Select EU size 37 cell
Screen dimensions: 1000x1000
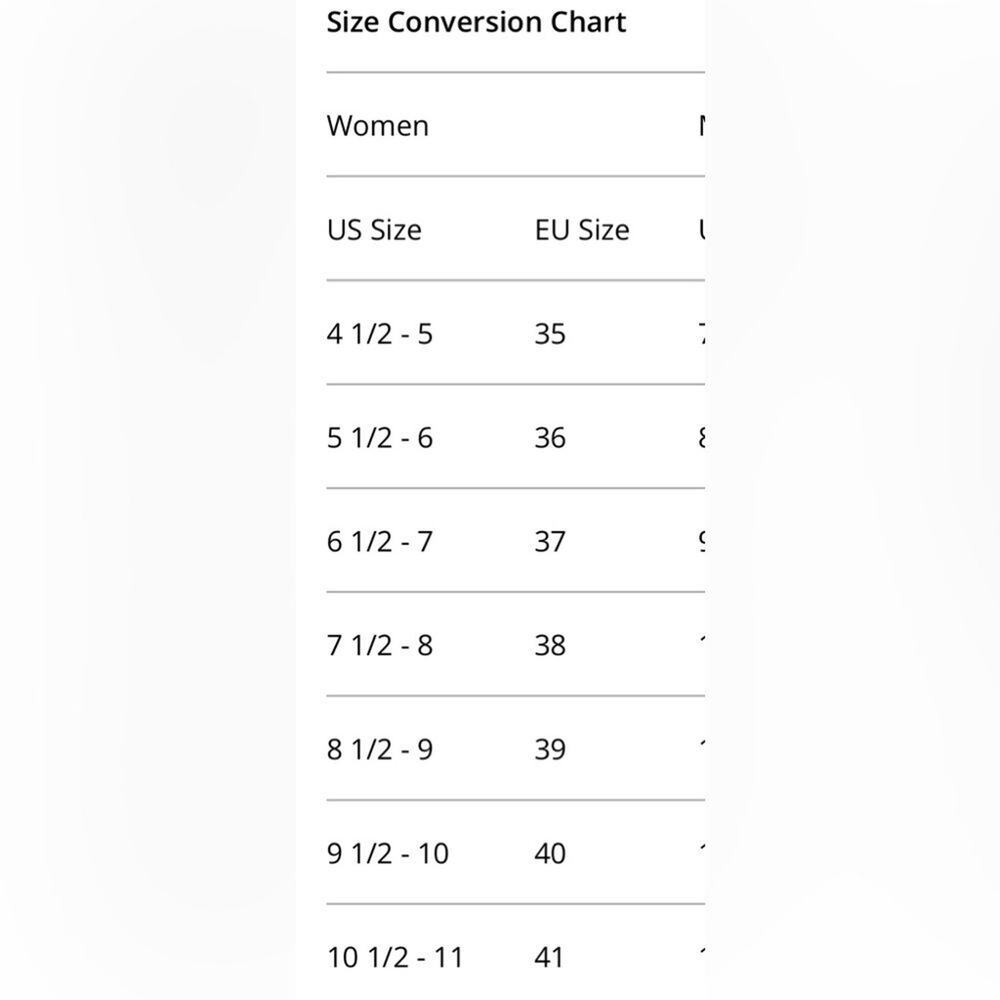(550, 541)
